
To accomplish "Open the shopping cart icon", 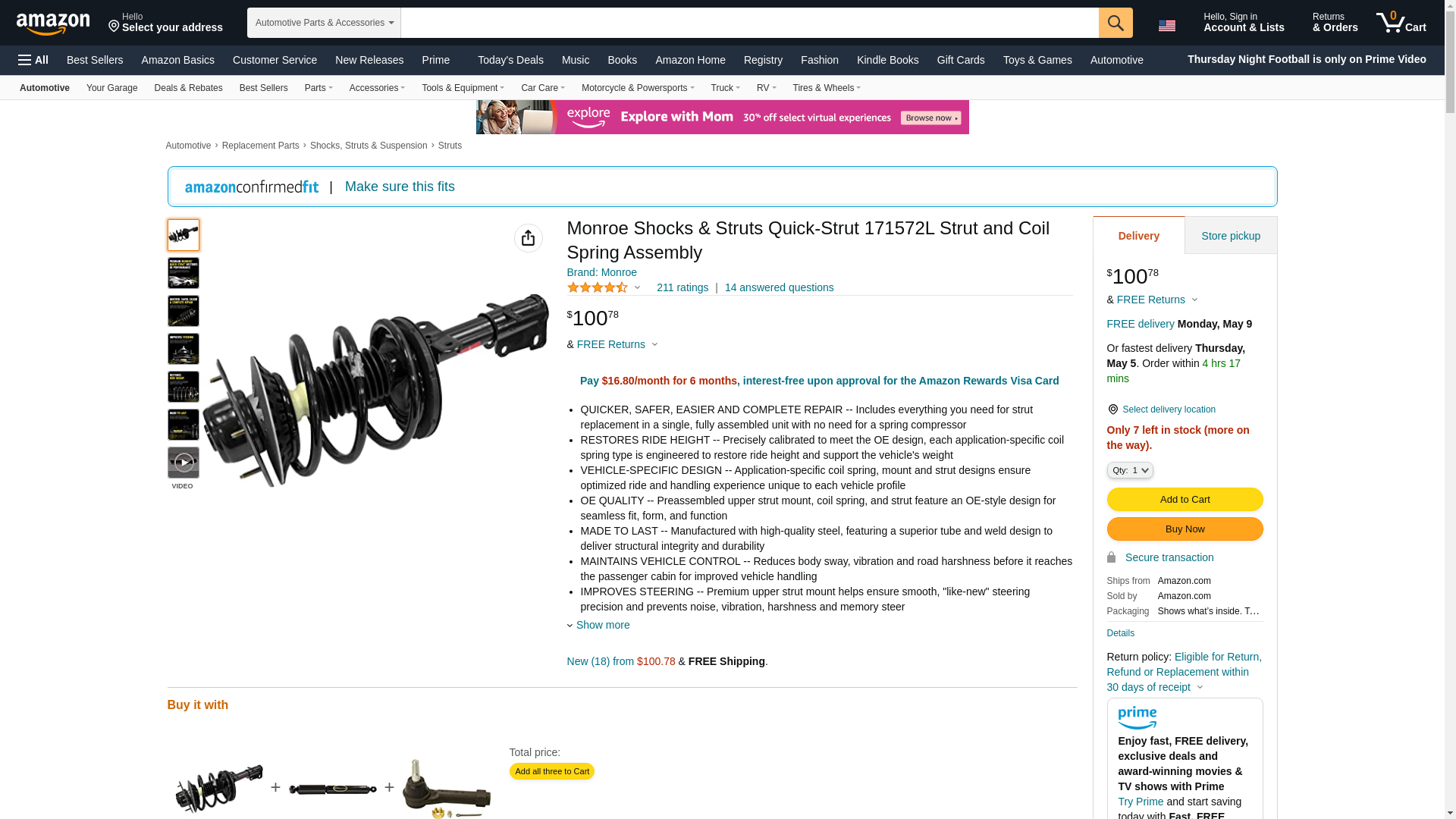I will click(x=1401, y=23).
